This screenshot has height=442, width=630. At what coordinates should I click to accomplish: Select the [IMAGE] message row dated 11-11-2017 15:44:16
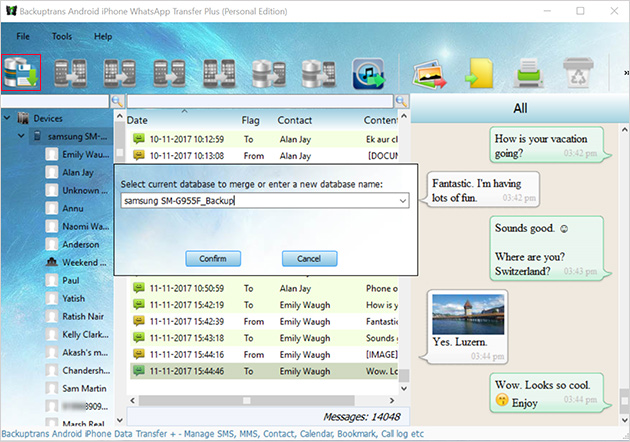tap(264, 354)
